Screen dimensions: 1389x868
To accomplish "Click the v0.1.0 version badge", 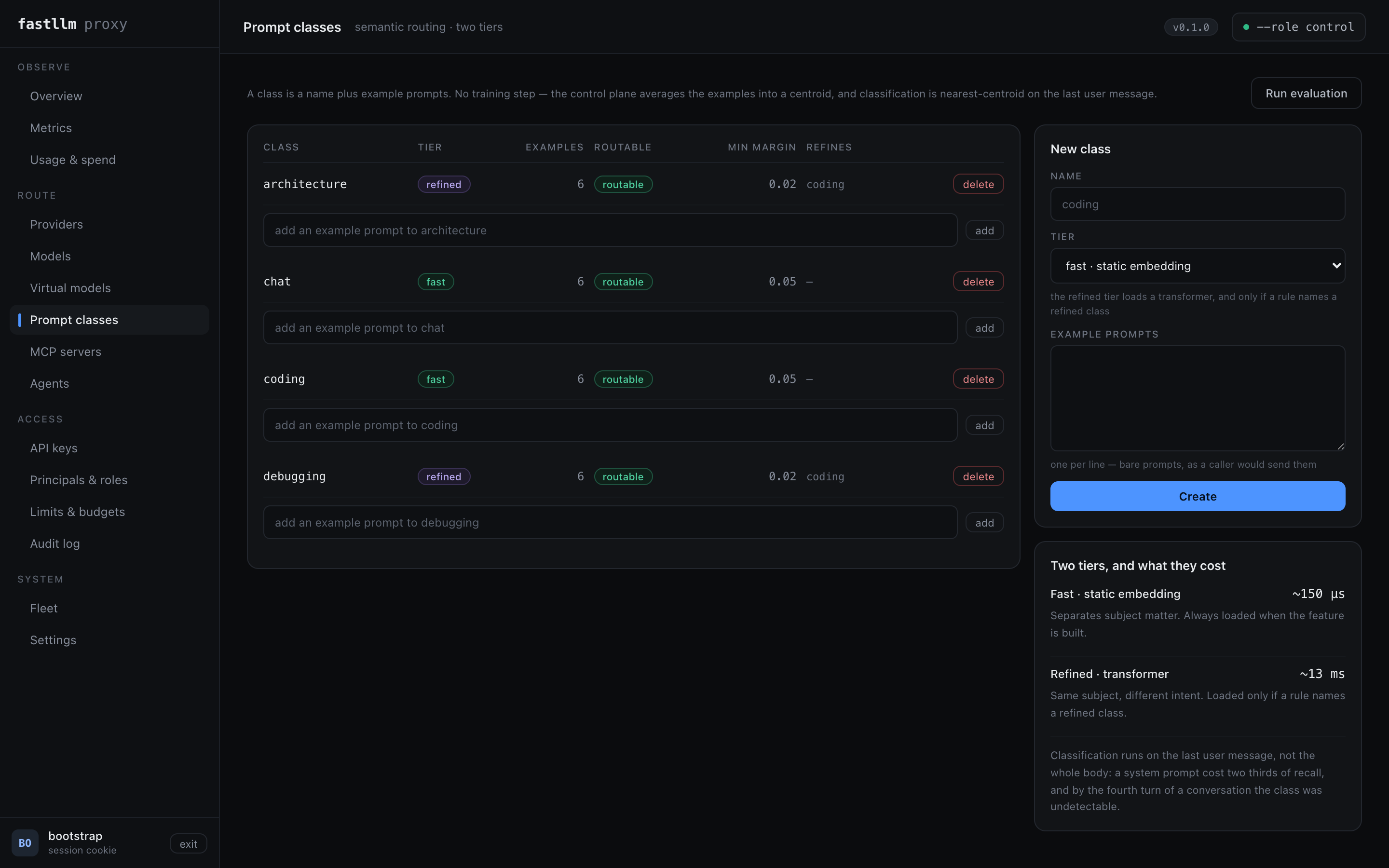I will coord(1190,27).
